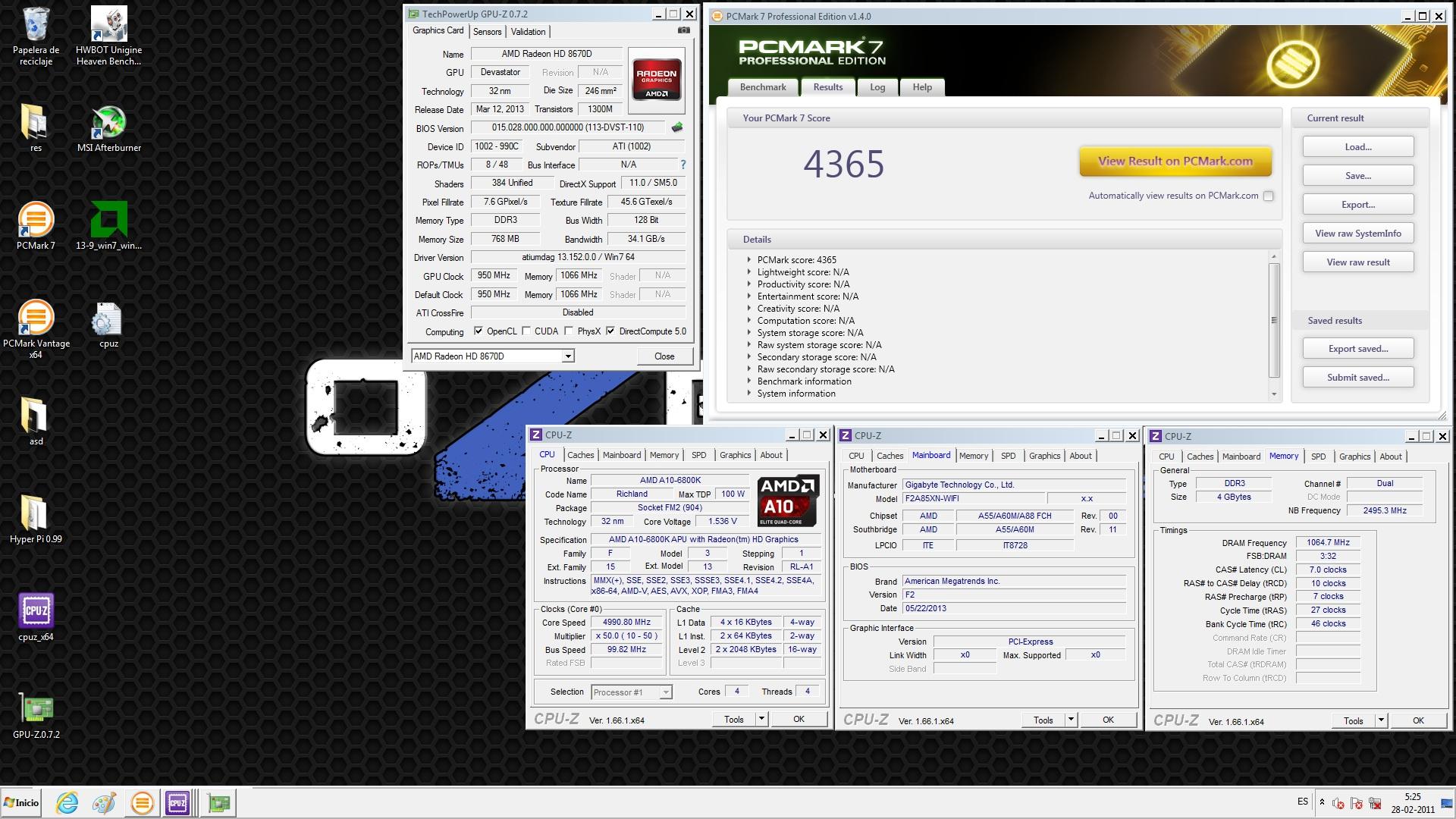Toggle OpenCL checkbox in GPU-Z
Image resolution: width=1456 pixels, height=819 pixels.
coord(479,331)
